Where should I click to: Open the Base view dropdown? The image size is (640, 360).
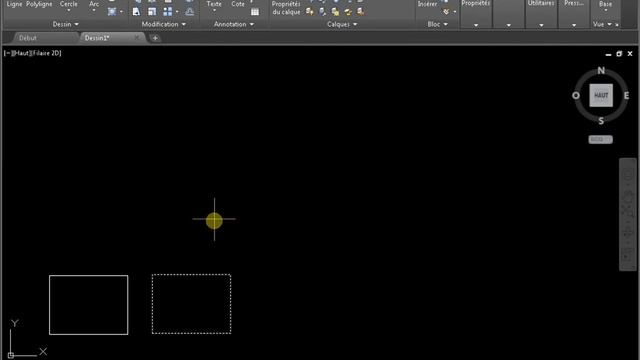(606, 11)
